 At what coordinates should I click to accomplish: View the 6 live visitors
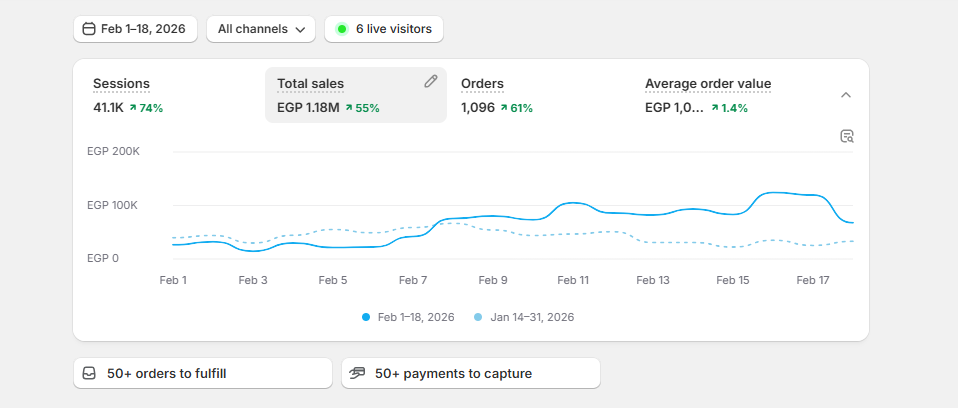click(384, 29)
